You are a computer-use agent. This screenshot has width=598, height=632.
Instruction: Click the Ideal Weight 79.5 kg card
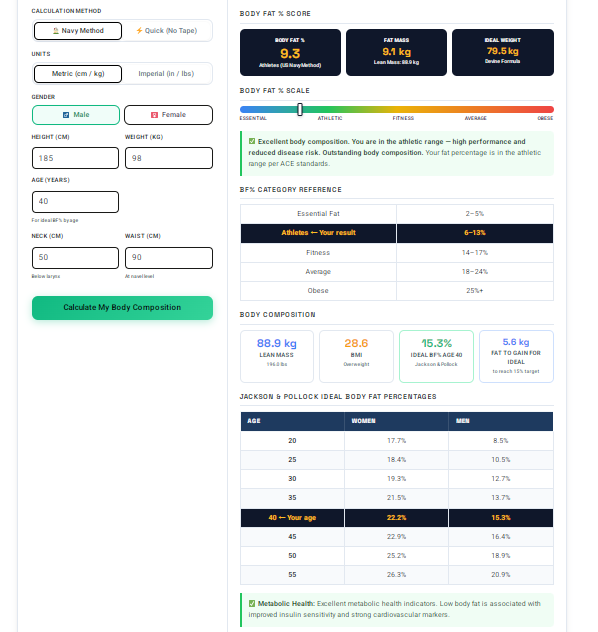click(502, 52)
